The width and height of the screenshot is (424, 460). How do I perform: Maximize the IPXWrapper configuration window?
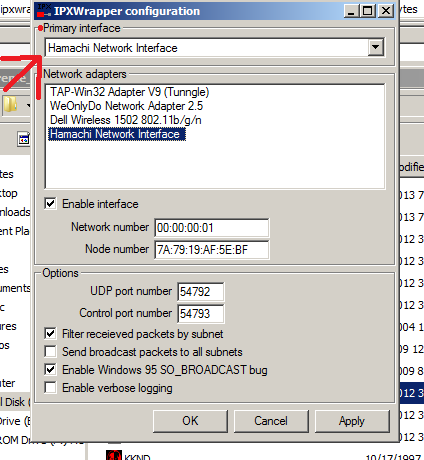[x=367, y=11]
